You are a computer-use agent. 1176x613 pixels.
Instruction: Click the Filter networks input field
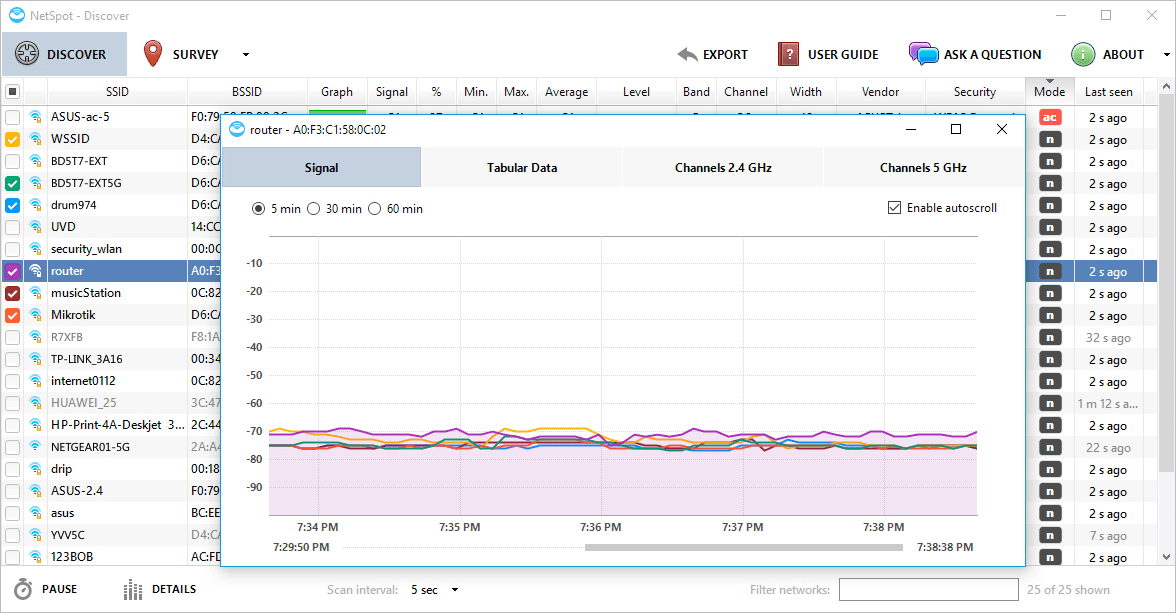coord(928,590)
